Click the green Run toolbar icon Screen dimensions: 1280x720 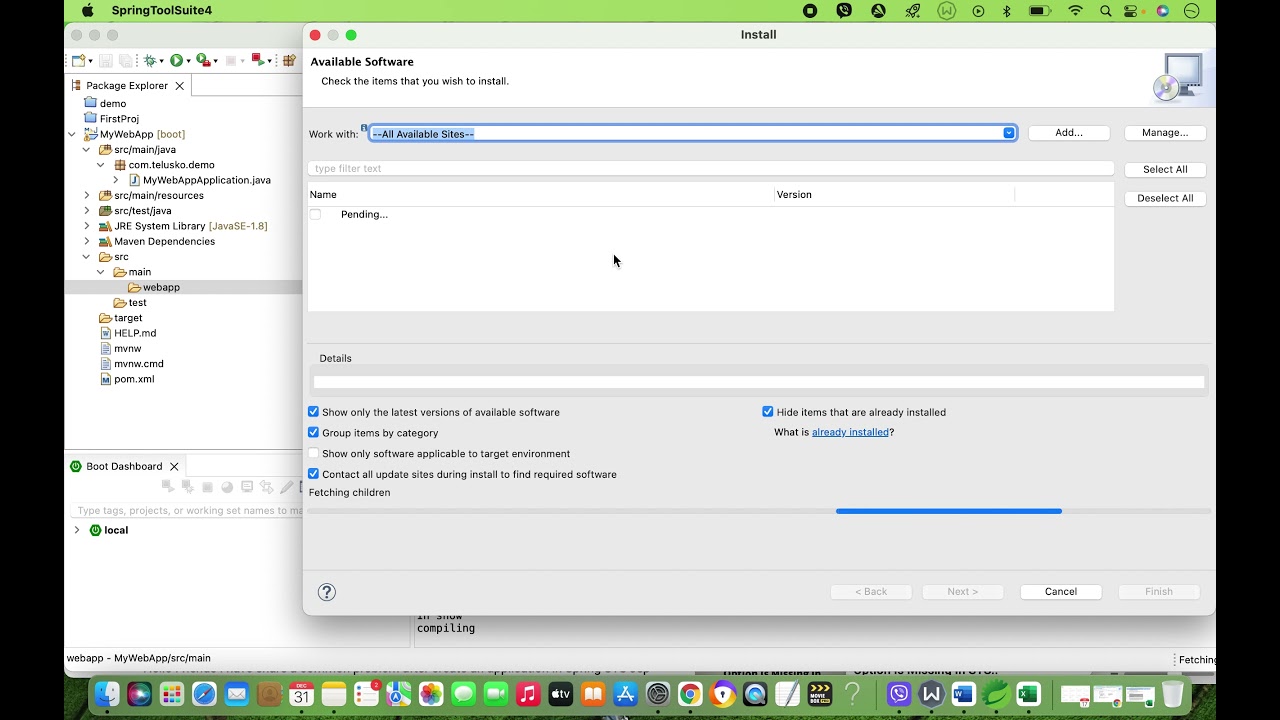(x=176, y=61)
